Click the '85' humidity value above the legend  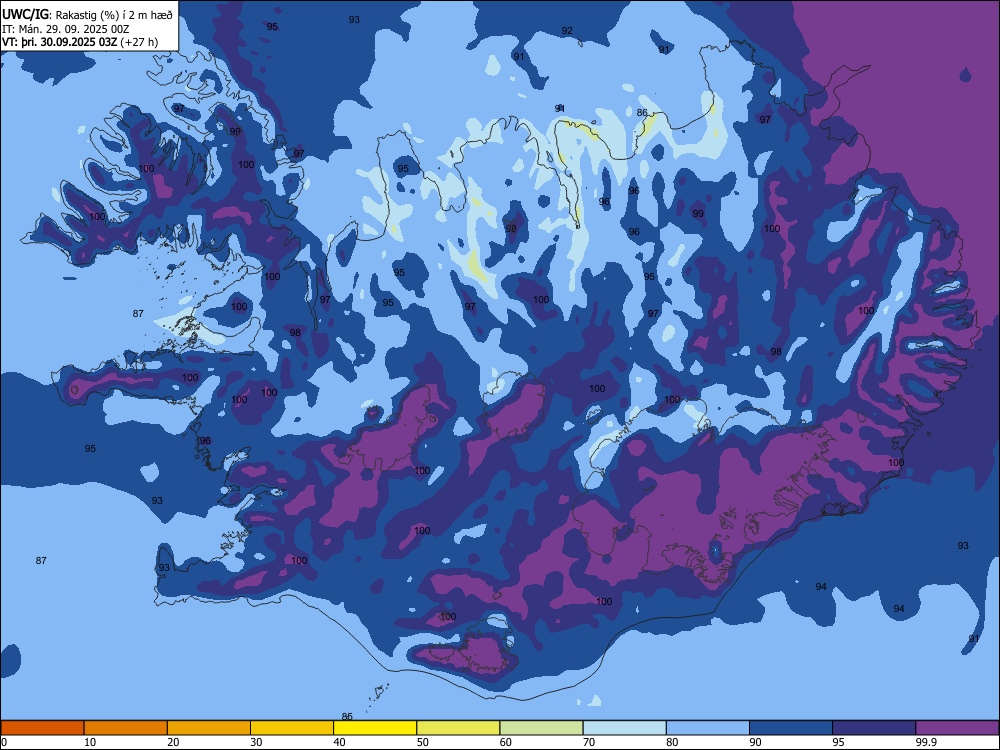pos(347,716)
